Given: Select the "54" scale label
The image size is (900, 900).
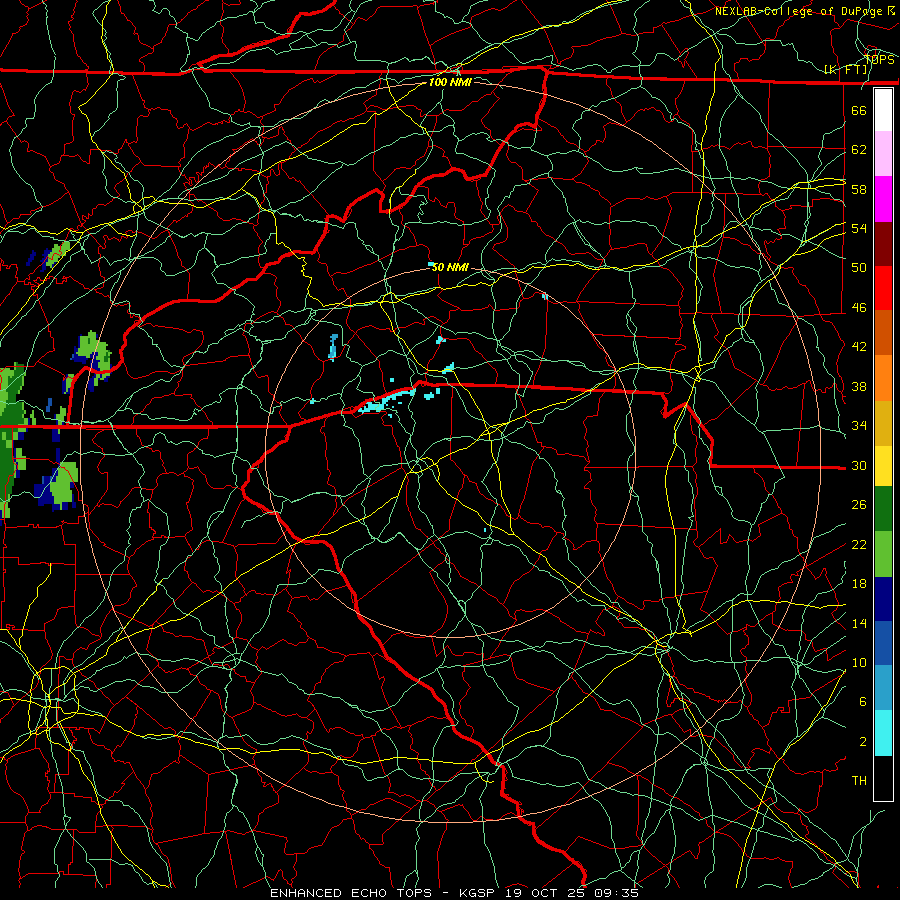Looking at the screenshot, I should click(x=859, y=228).
